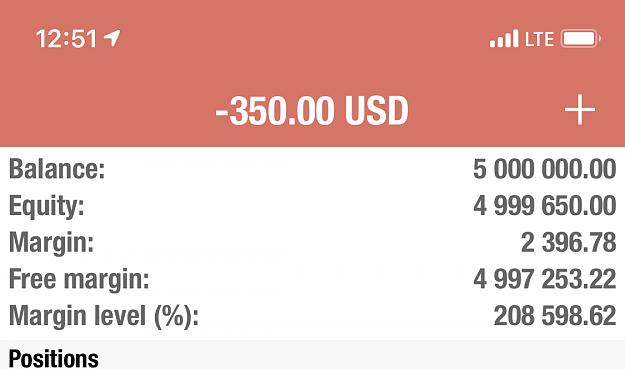Tap the Free margin row
The image size is (625, 369).
point(312,279)
